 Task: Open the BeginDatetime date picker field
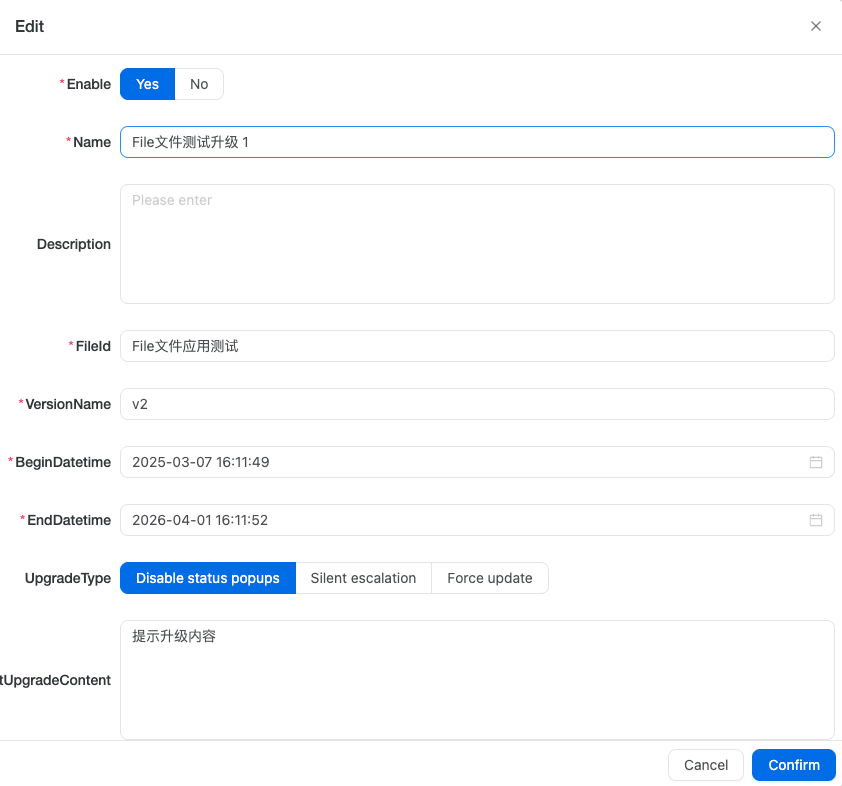460,462
